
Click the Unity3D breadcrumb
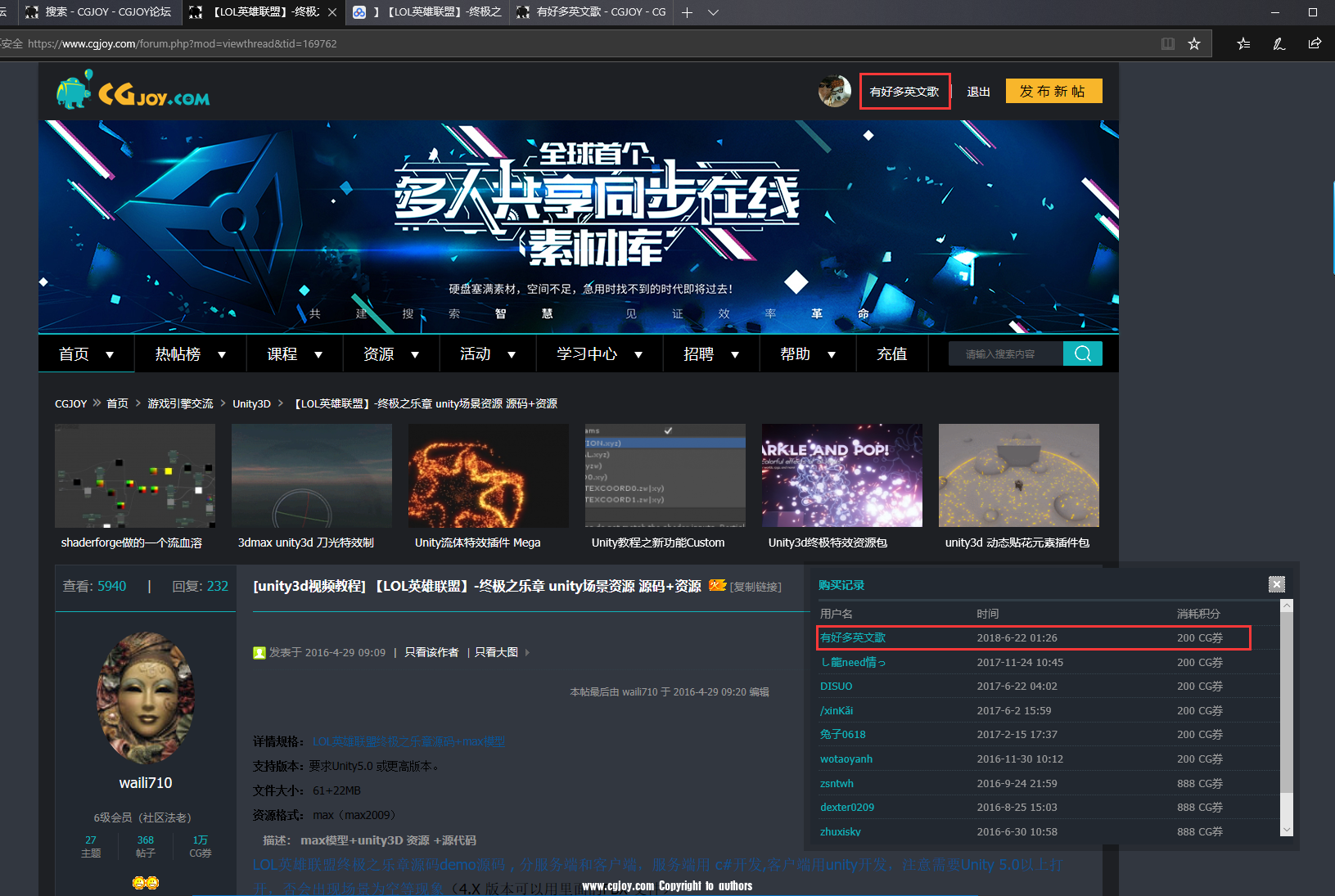pos(251,403)
